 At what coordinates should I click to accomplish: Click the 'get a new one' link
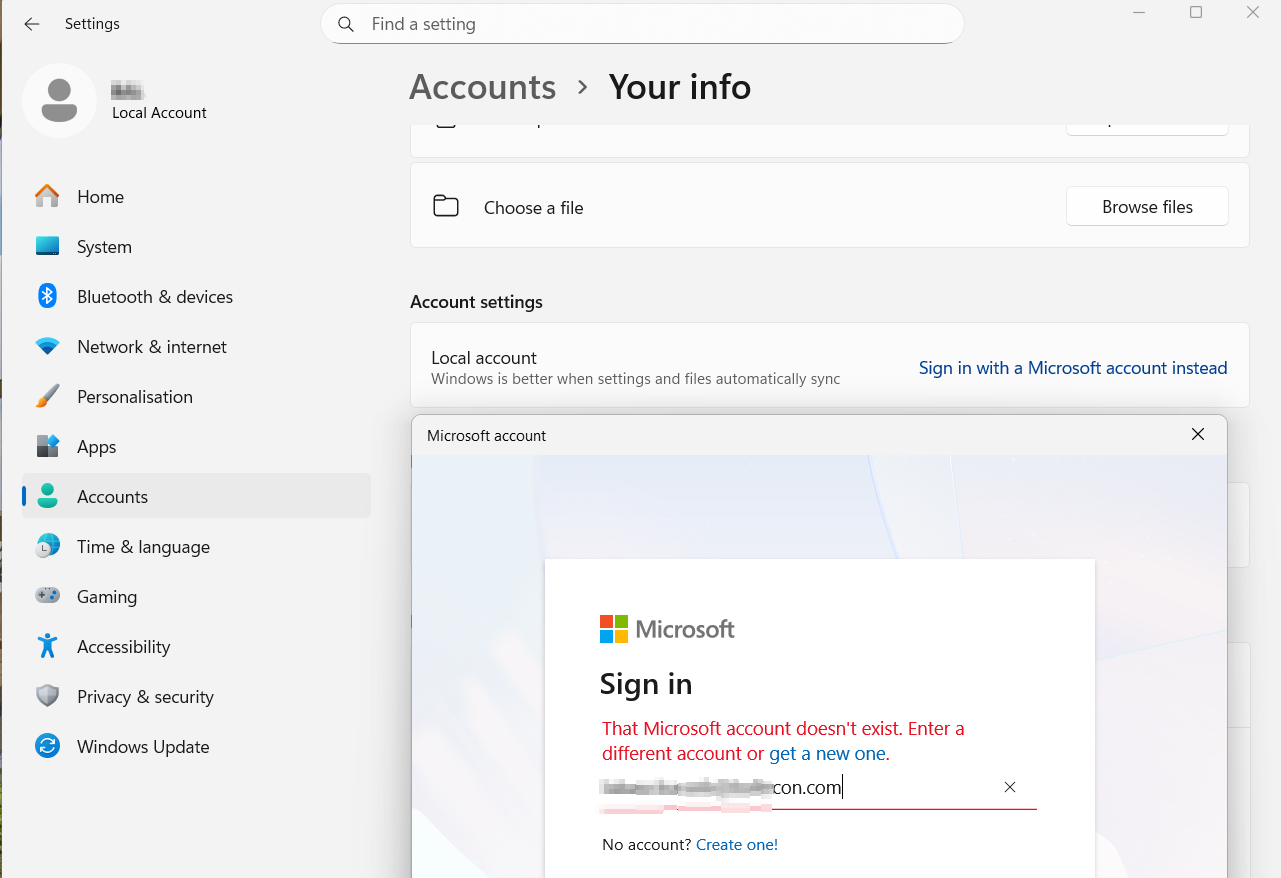pos(827,754)
